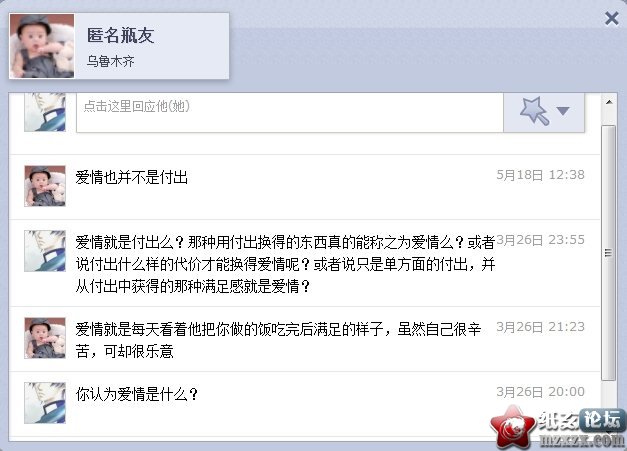Click the baby avatar next to 爱情也并不是付出
This screenshot has width=627, height=451.
[45, 186]
